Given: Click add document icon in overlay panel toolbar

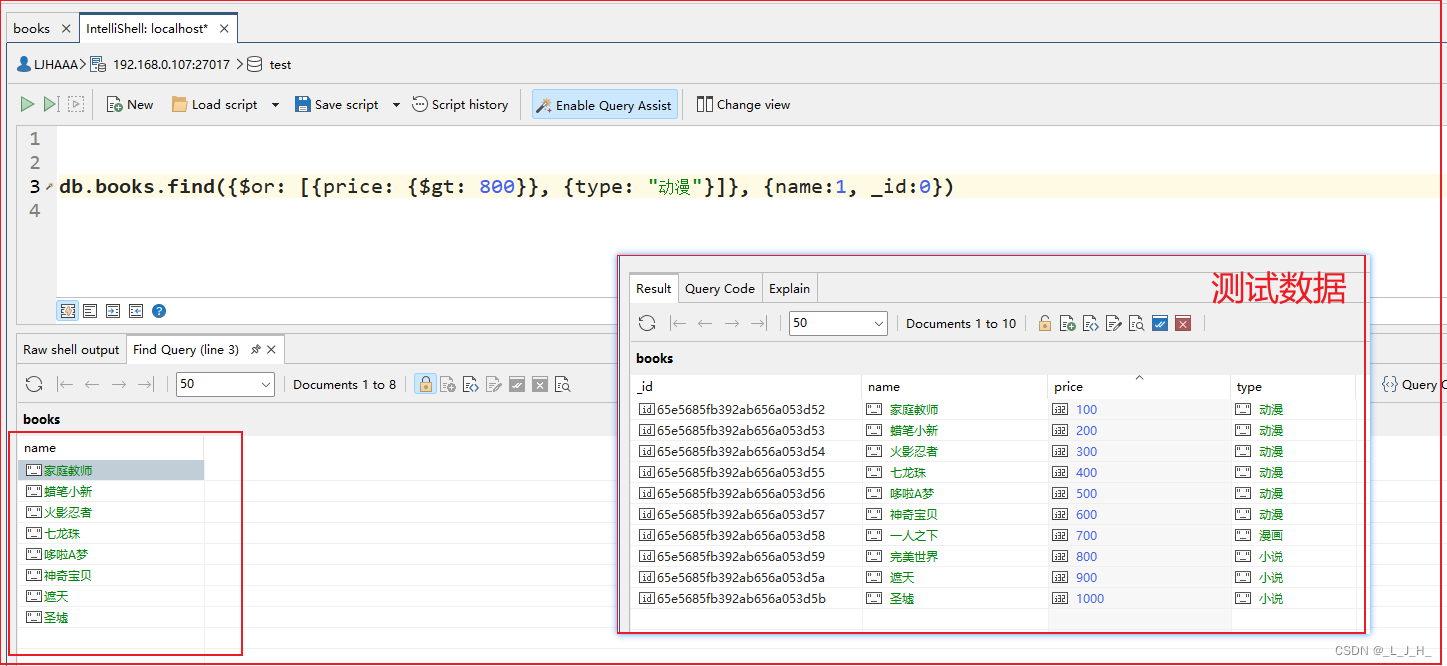Looking at the screenshot, I should (1068, 323).
